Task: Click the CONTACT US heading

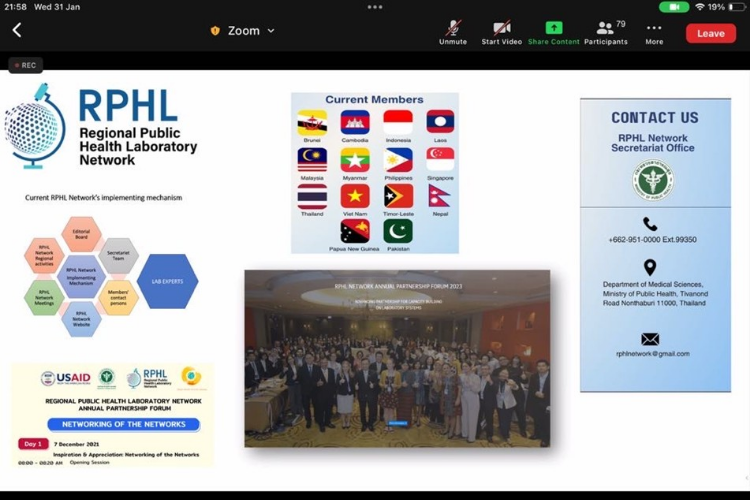Action: tap(655, 118)
